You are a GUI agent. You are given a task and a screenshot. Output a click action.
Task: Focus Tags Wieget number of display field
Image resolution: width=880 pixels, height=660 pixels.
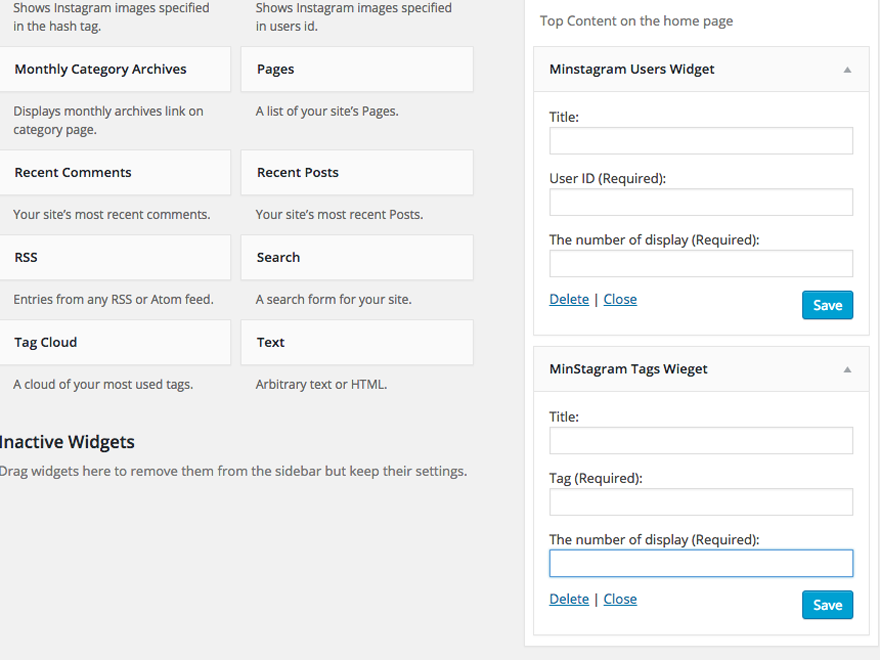click(701, 563)
